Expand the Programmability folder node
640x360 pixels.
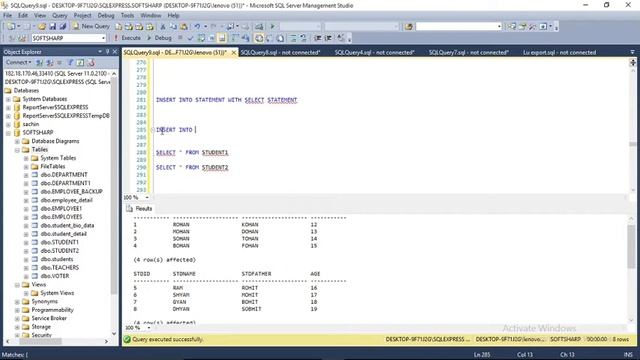17,310
